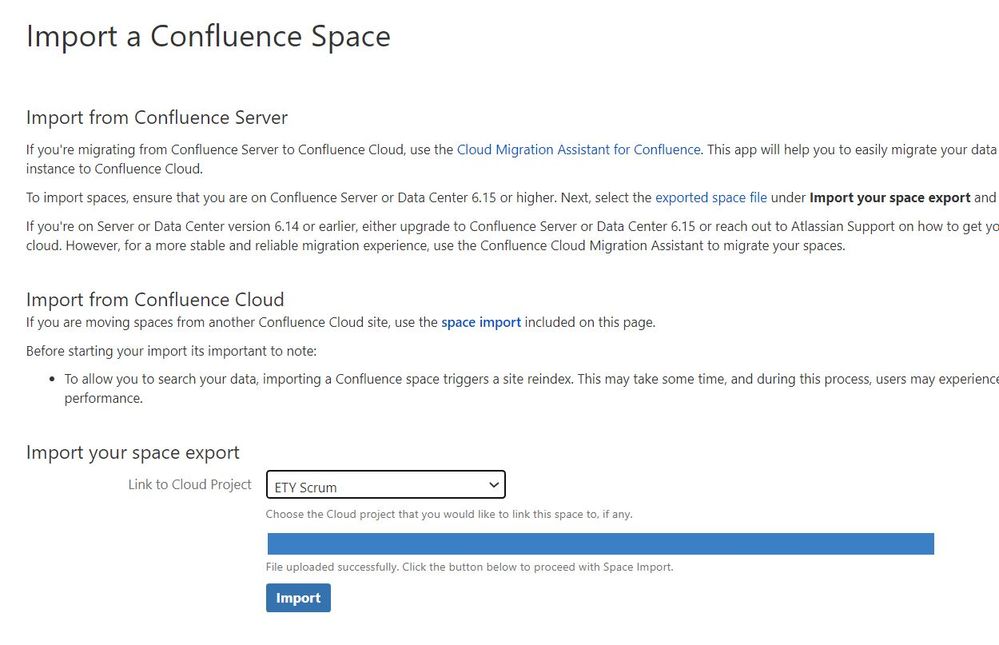Click the Import your space export heading
The width and height of the screenshot is (999, 645).
pyautogui.click(x=133, y=453)
